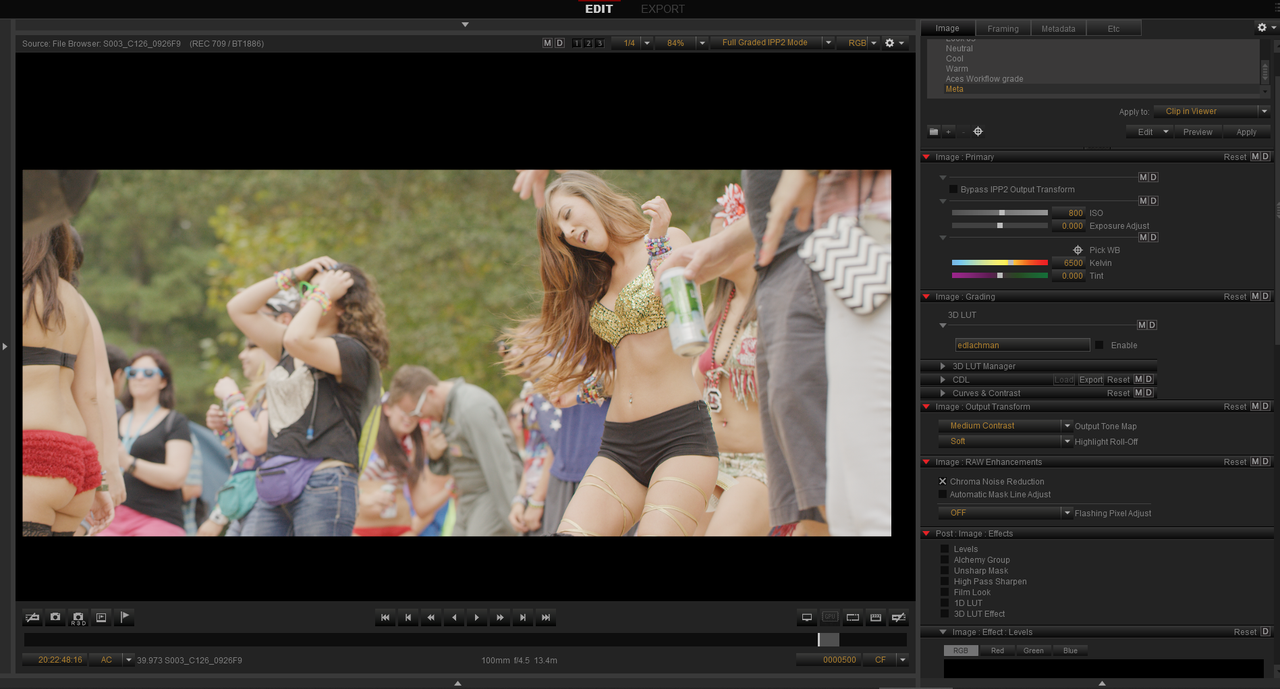Image resolution: width=1280 pixels, height=689 pixels.
Task: Enable Automatic Mask Line Adjust
Action: pos(942,494)
